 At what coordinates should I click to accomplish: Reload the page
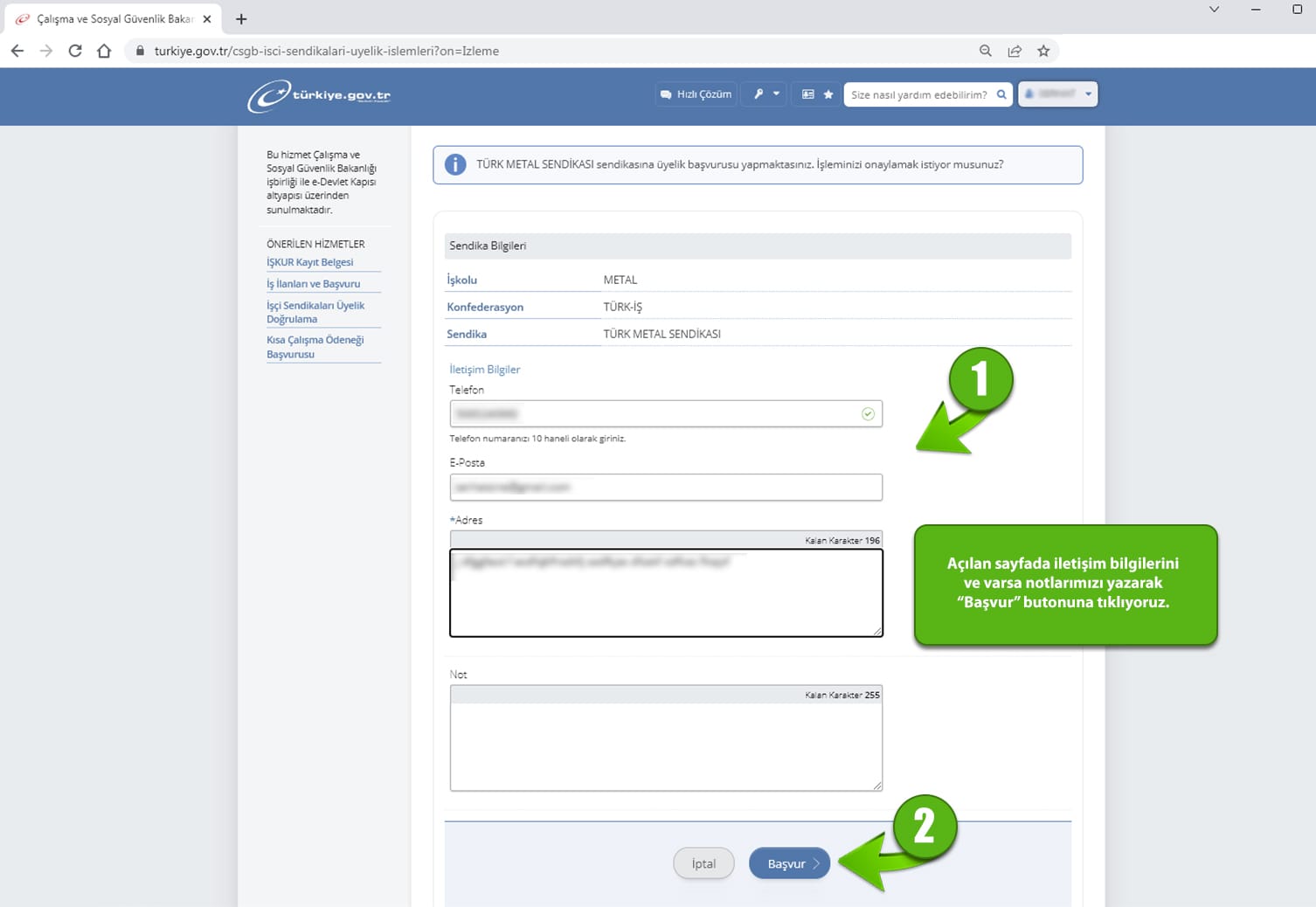pos(75,51)
